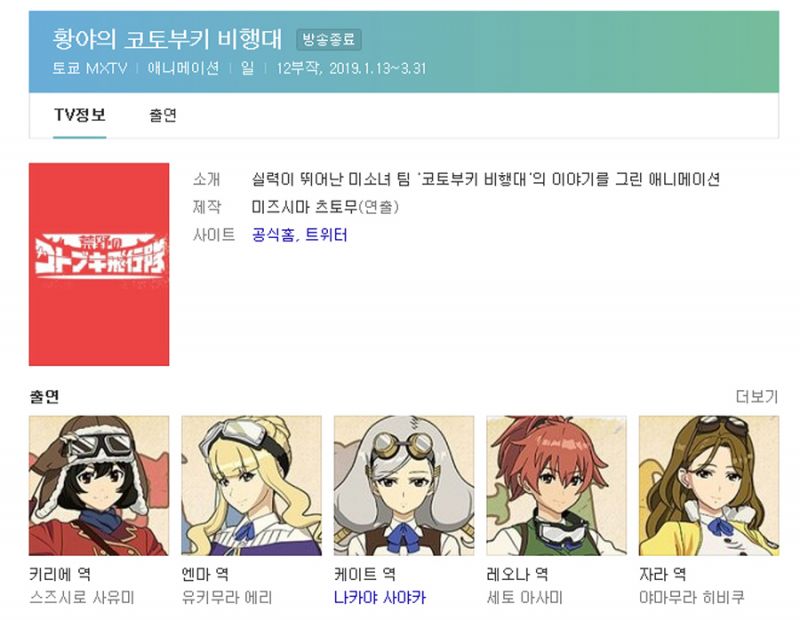Screen dimensions: 800x620
Task: Click voice actor name 스즈시로 사유미
Action: (x=82, y=597)
